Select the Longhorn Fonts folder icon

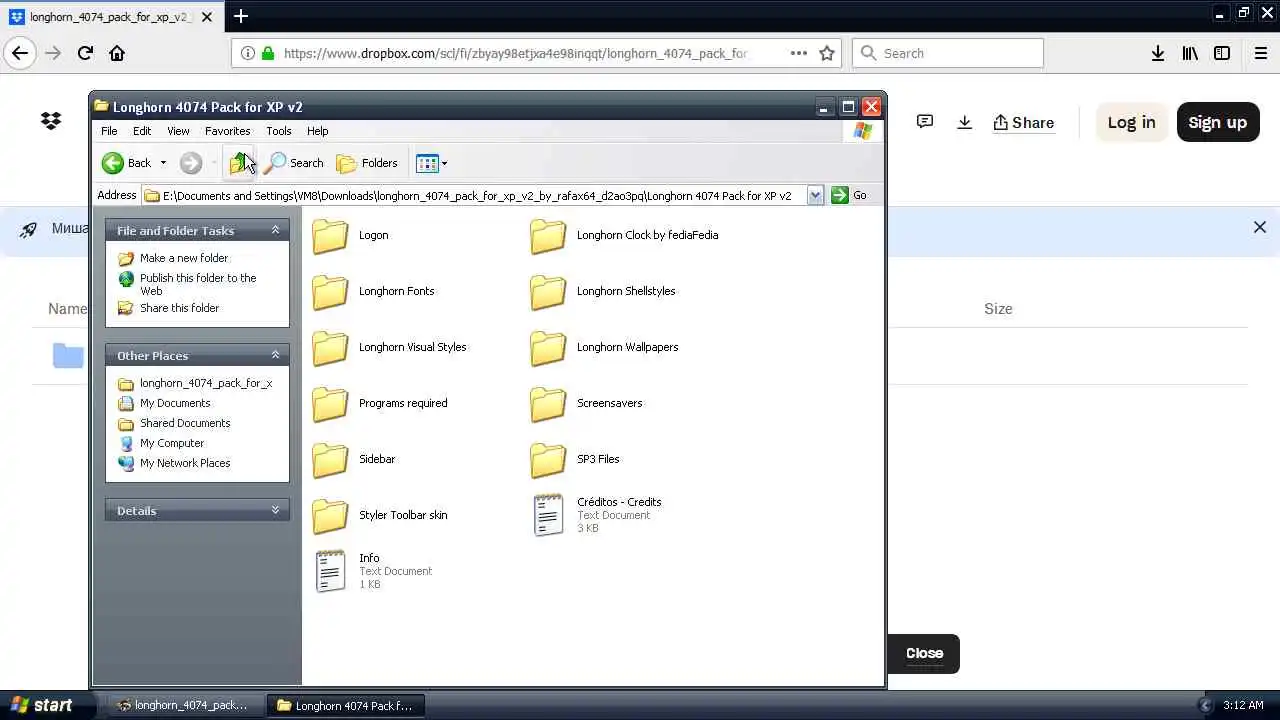330,292
